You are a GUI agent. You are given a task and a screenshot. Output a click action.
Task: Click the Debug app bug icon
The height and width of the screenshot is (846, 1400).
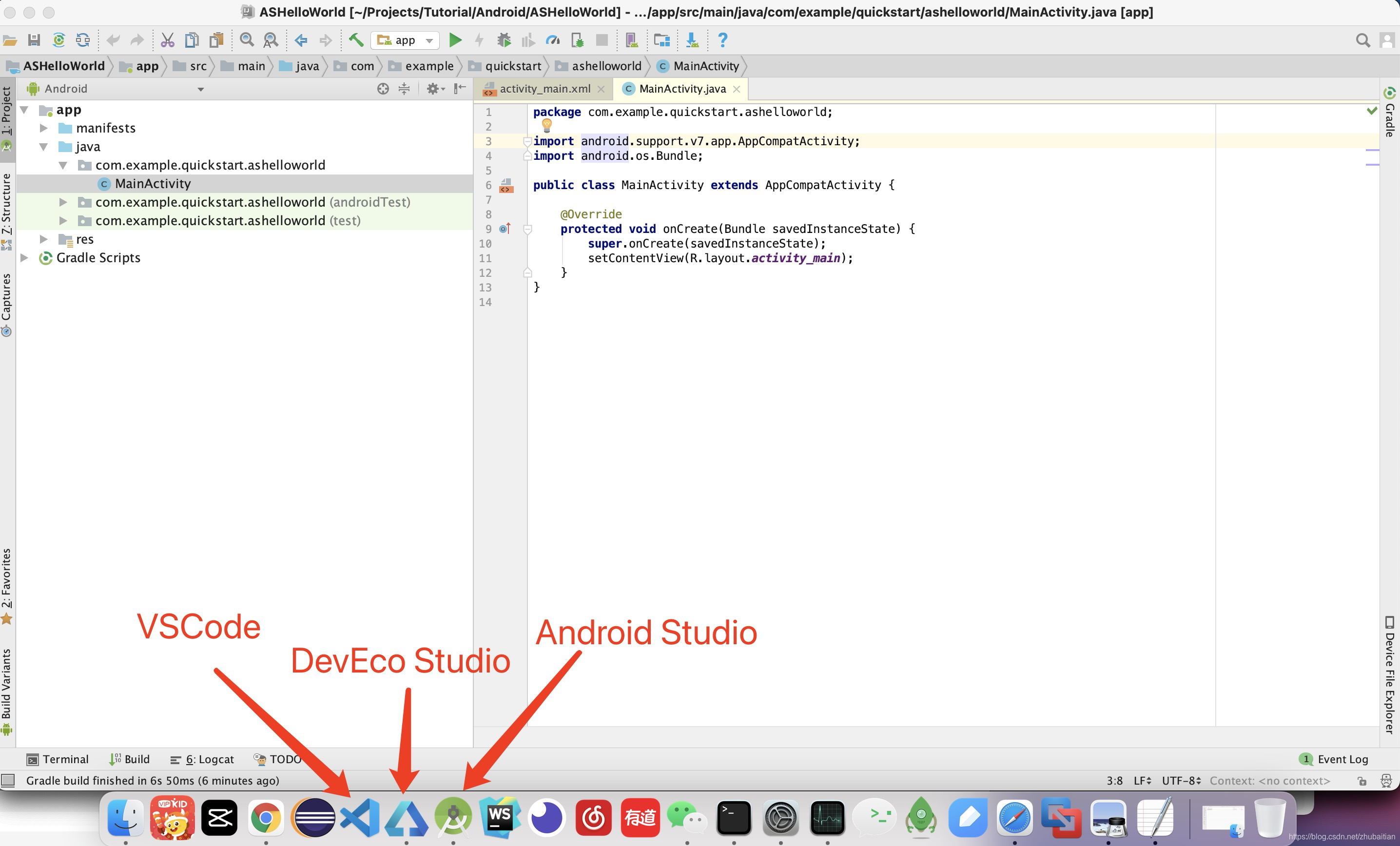point(504,40)
